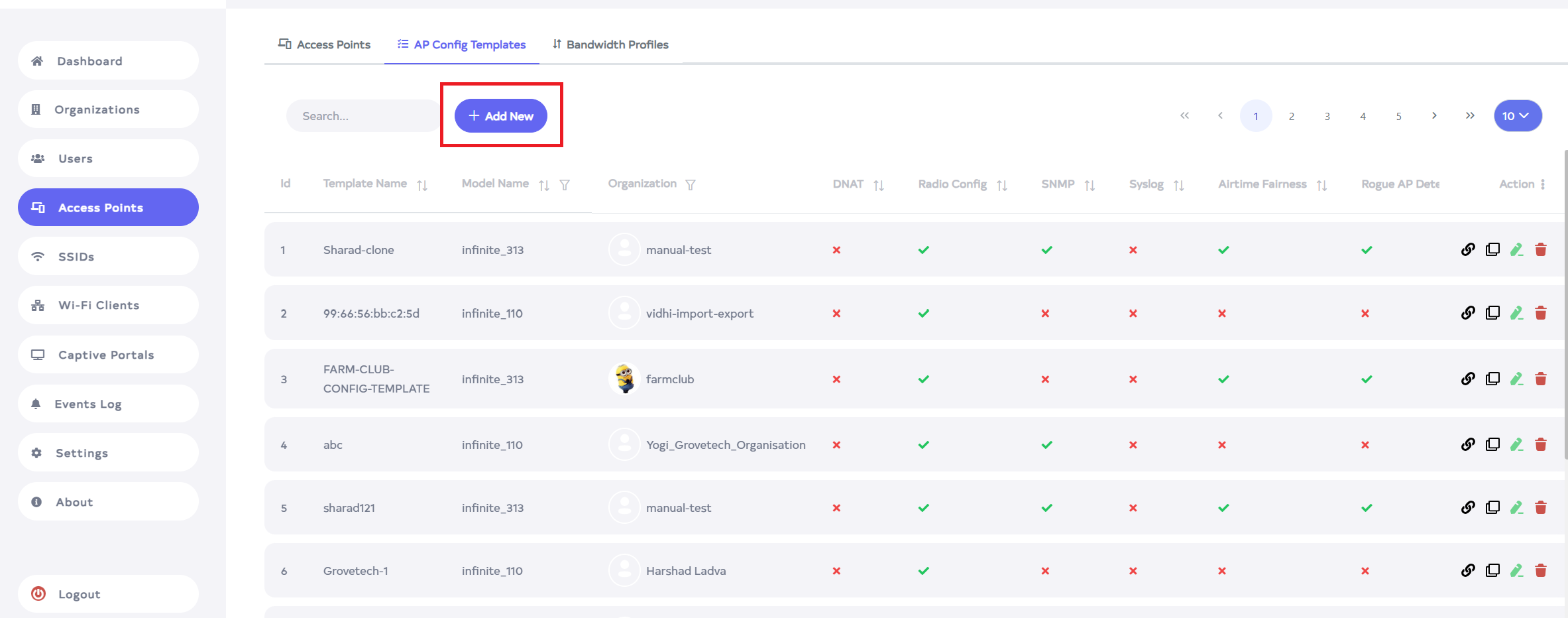
Task: Clone the 99:66:56:bb:c2:5d template
Action: coord(1492,313)
